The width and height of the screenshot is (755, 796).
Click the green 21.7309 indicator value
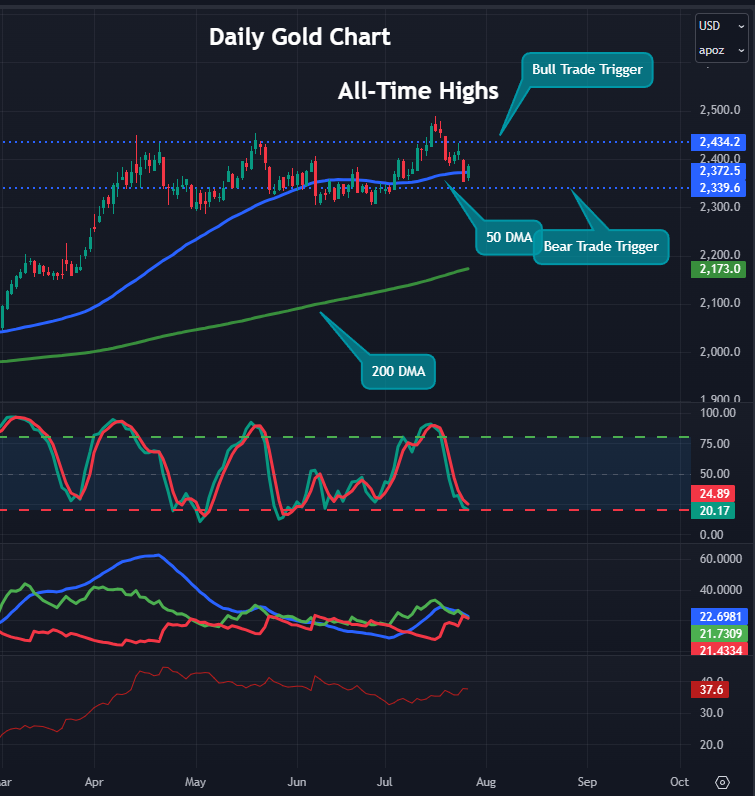719,633
